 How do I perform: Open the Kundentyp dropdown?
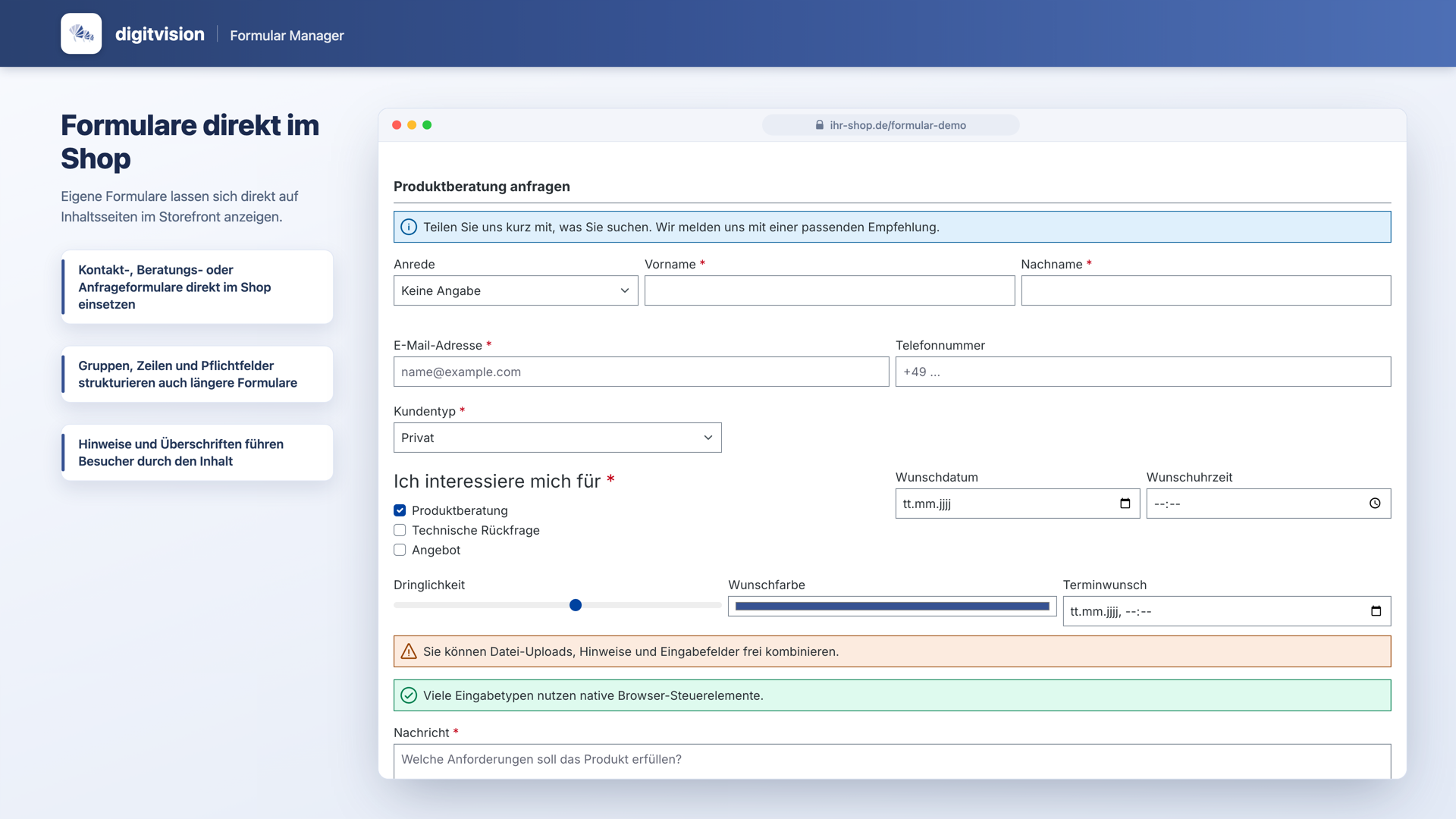[557, 438]
